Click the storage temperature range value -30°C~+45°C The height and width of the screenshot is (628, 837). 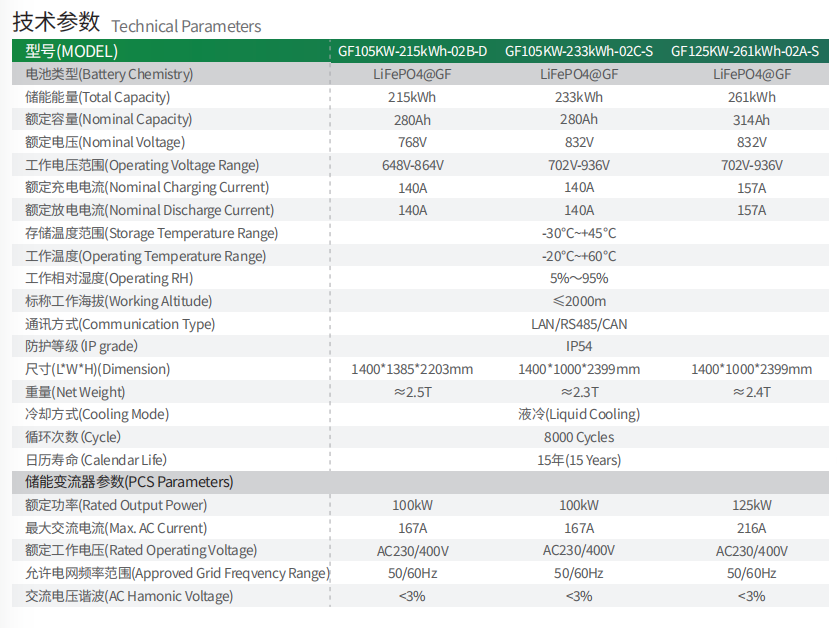click(x=578, y=233)
